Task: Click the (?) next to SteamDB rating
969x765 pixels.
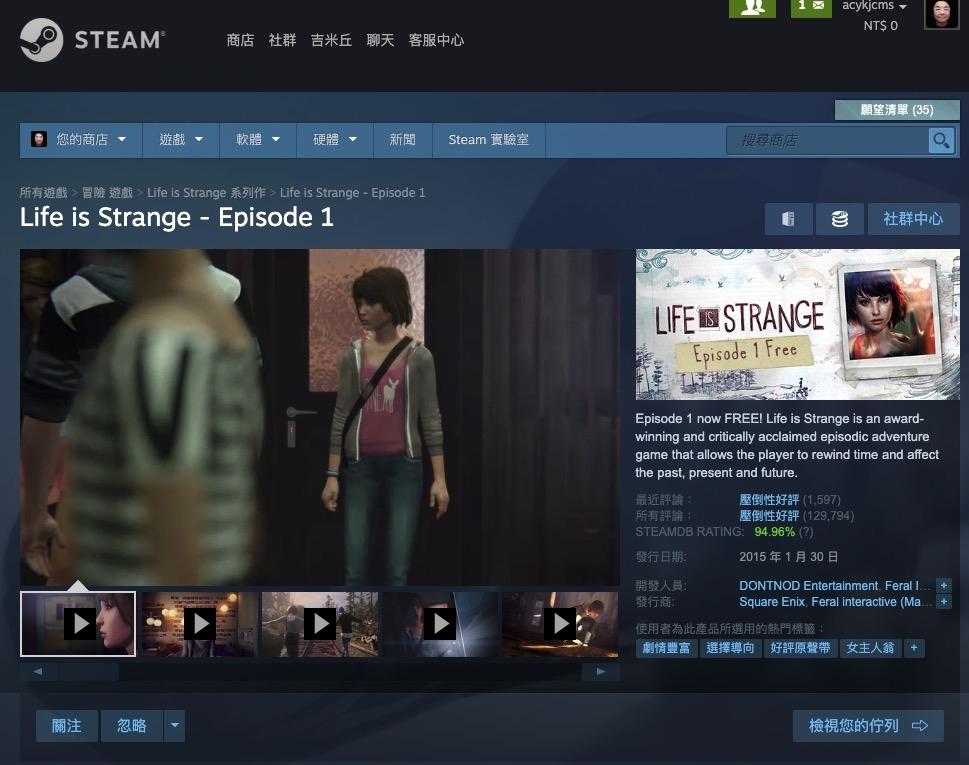Action: click(806, 531)
